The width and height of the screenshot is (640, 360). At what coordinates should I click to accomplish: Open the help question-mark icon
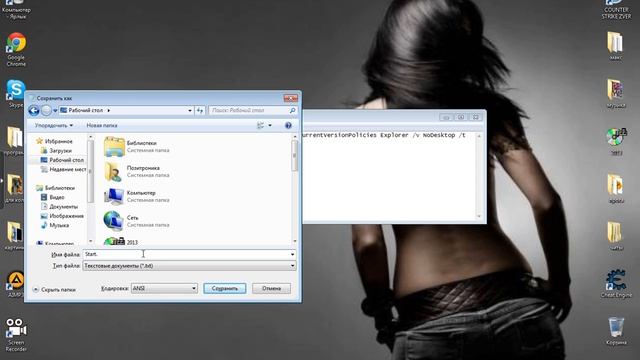[x=288, y=126]
